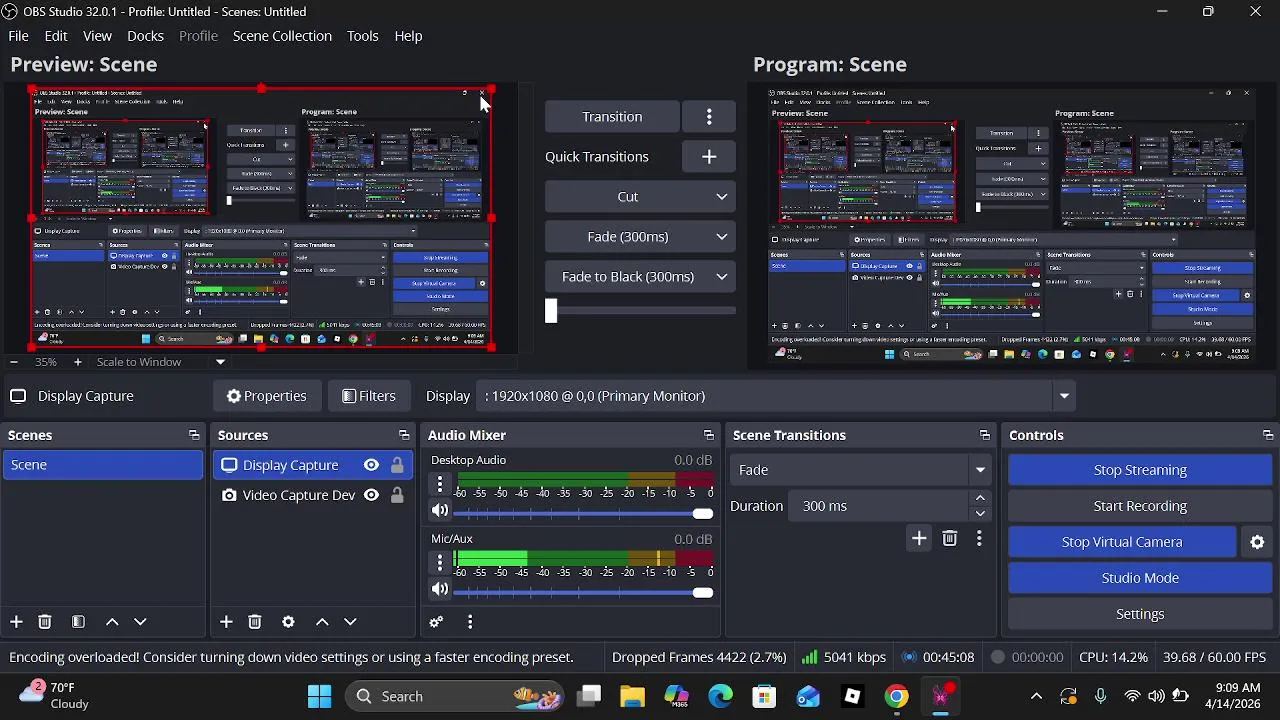This screenshot has width=1280, height=720.
Task: Hide the Video Capture Device source
Action: tap(371, 495)
